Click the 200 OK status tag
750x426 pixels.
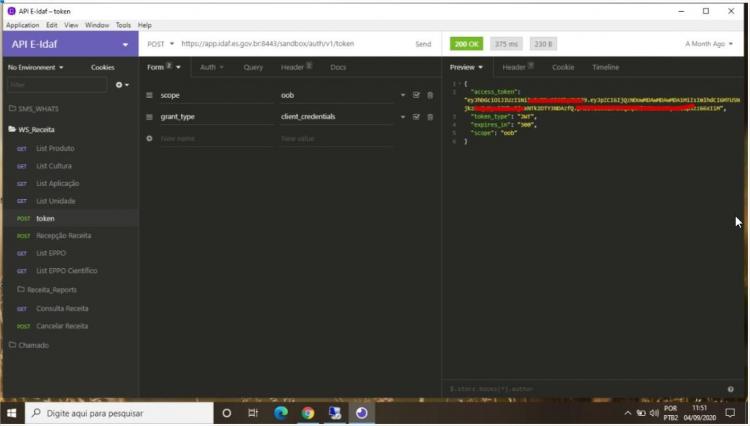466,44
